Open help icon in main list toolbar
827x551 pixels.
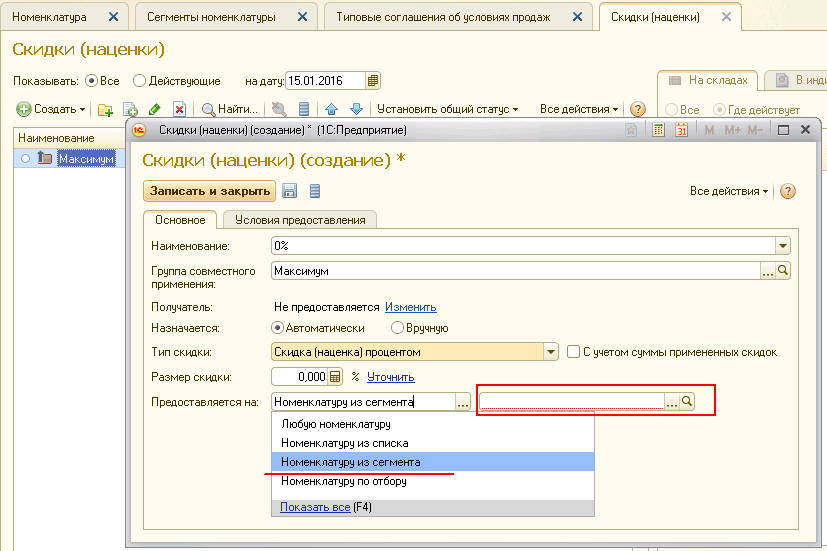638,109
